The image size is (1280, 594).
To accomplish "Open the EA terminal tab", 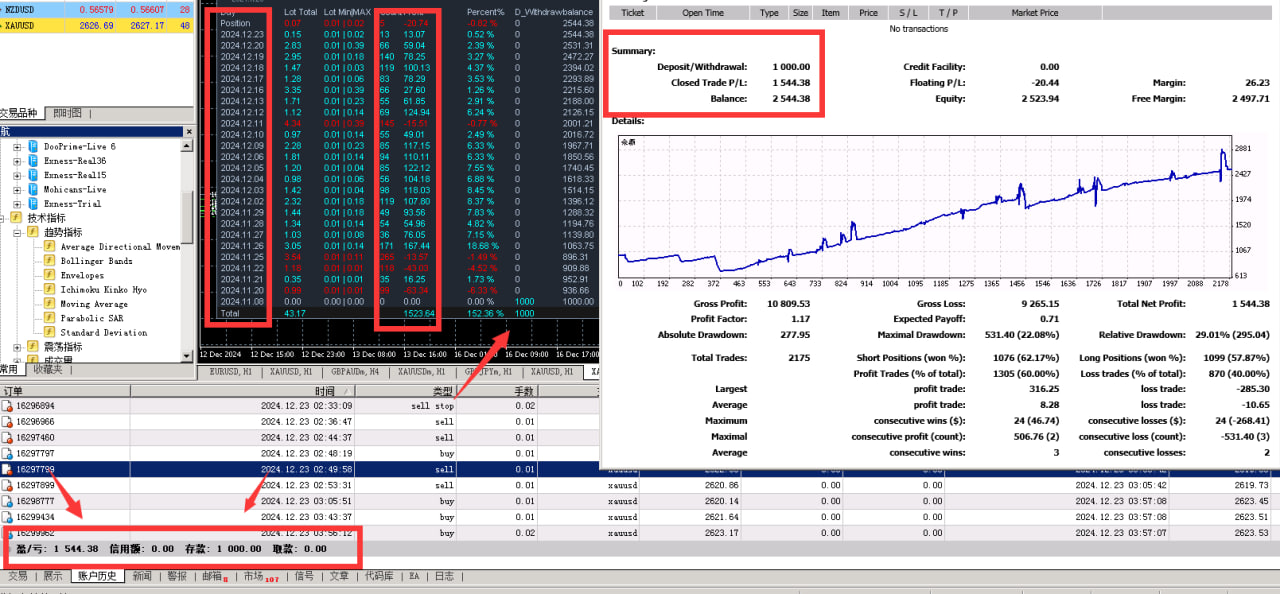I will (x=414, y=576).
